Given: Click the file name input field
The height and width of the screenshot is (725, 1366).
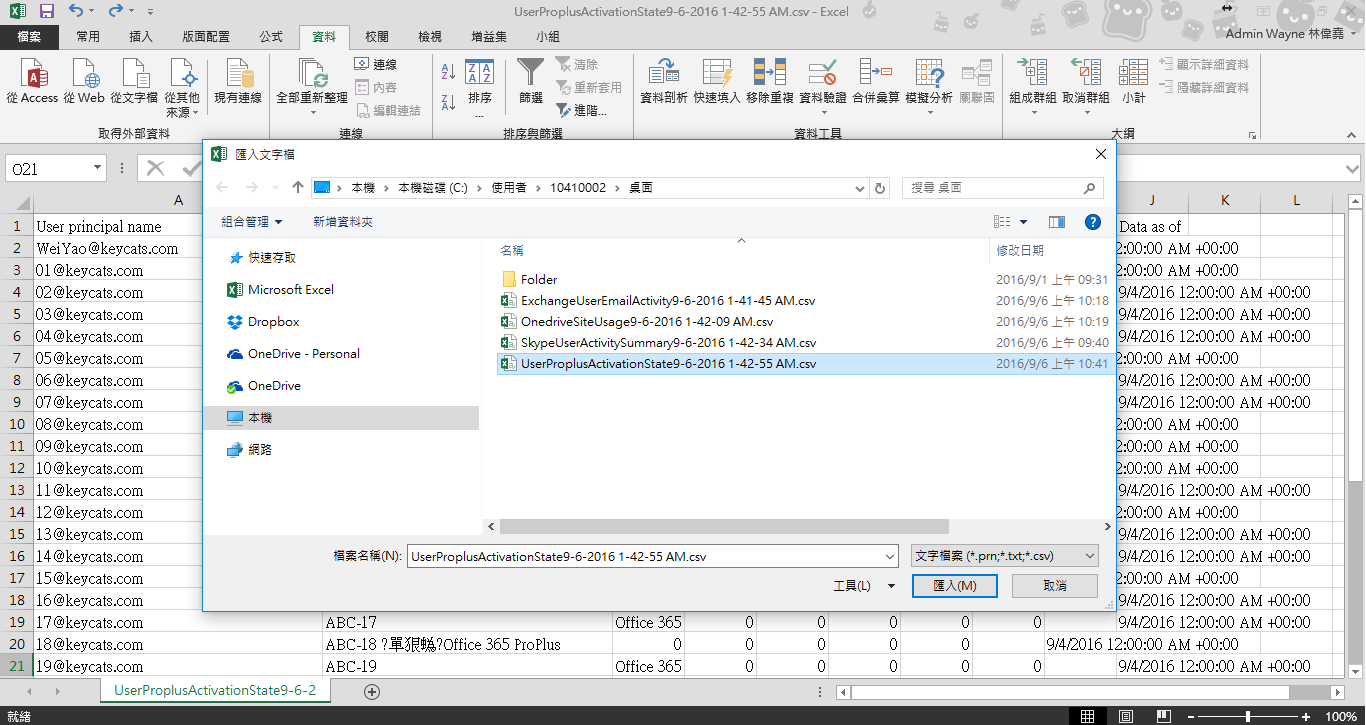Looking at the screenshot, I should tap(645, 556).
